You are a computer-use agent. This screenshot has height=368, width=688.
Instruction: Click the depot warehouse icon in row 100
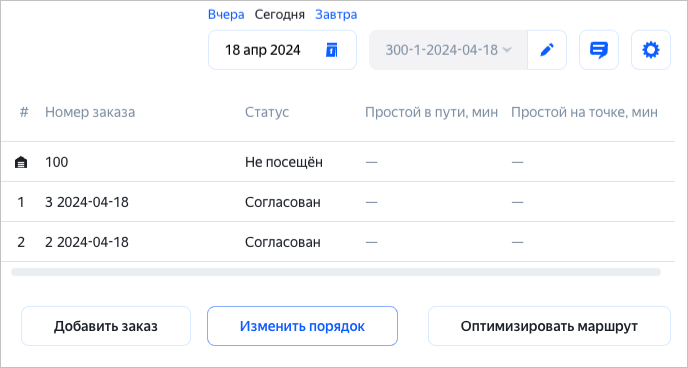[x=21, y=162]
